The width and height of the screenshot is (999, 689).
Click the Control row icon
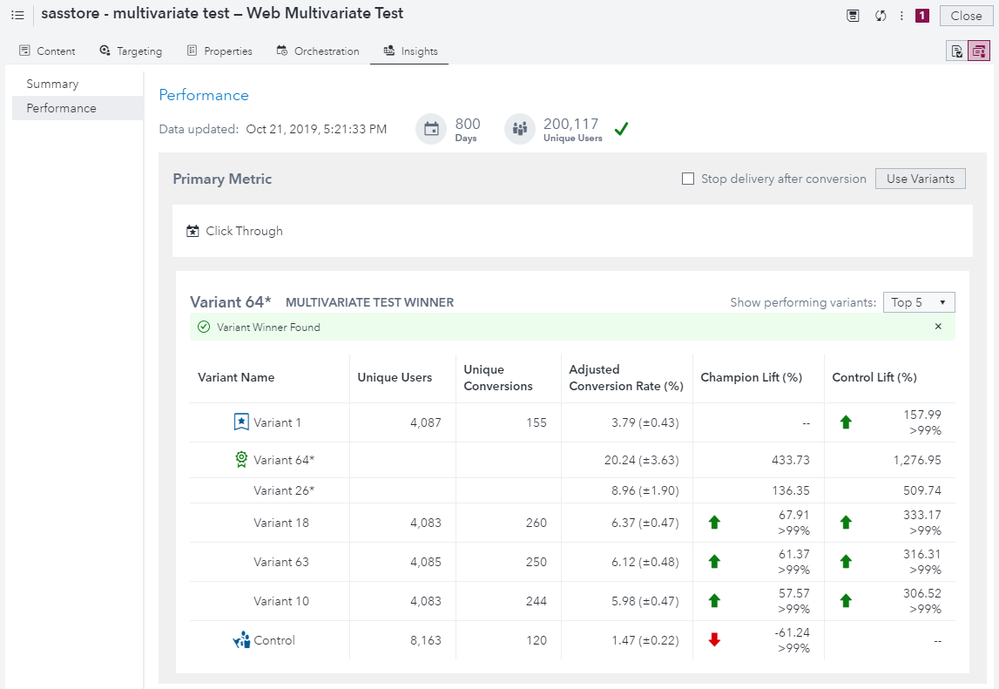point(241,640)
